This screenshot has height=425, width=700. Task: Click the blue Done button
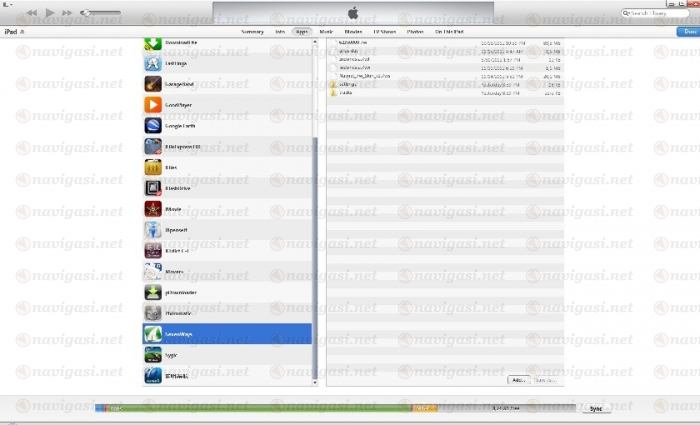[686, 32]
